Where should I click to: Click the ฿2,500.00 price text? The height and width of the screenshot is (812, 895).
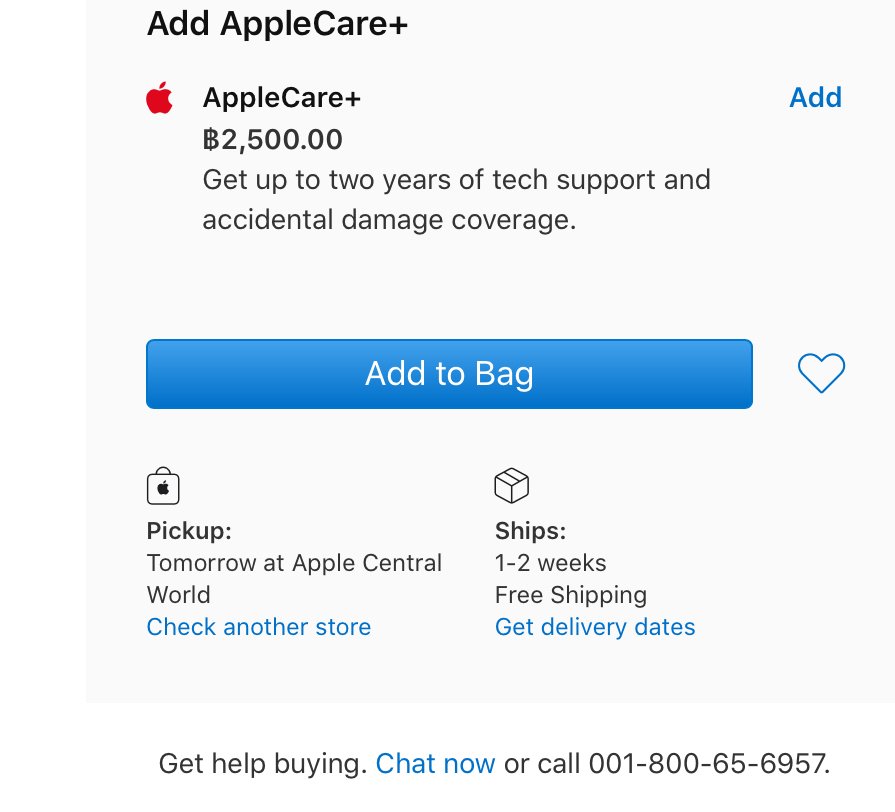(272, 139)
